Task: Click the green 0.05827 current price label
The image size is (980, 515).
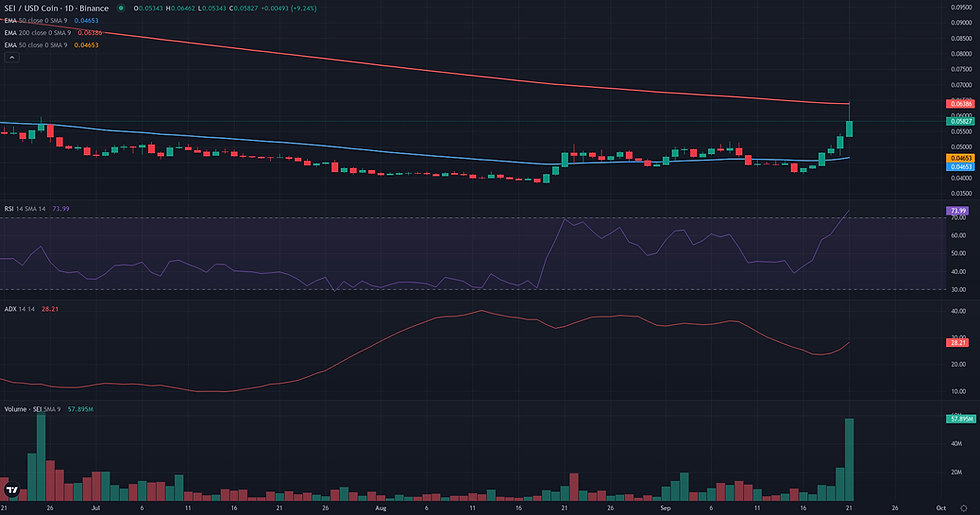Action: click(959, 121)
